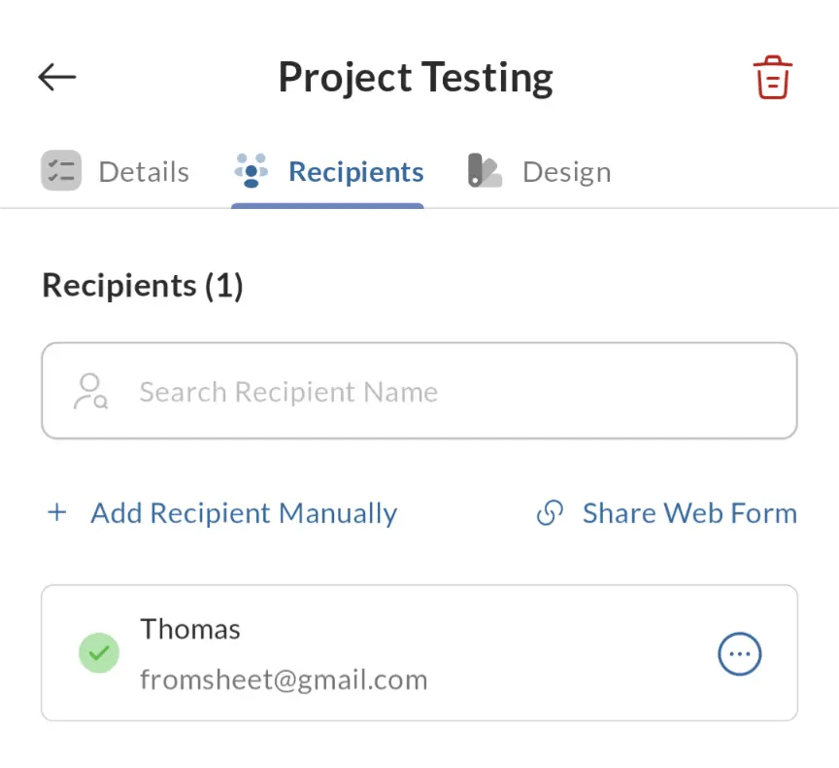This screenshot has height=768, width=839.
Task: Click the Details checklist icon
Action: click(61, 171)
